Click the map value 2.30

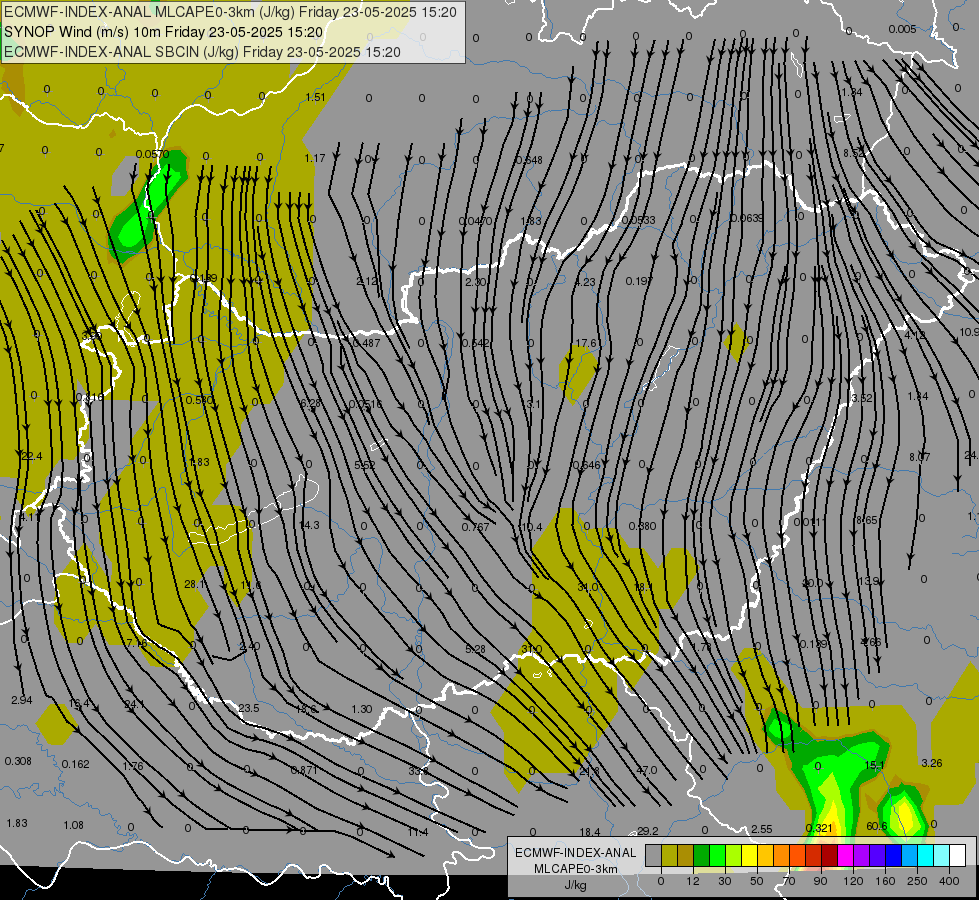click(475, 282)
